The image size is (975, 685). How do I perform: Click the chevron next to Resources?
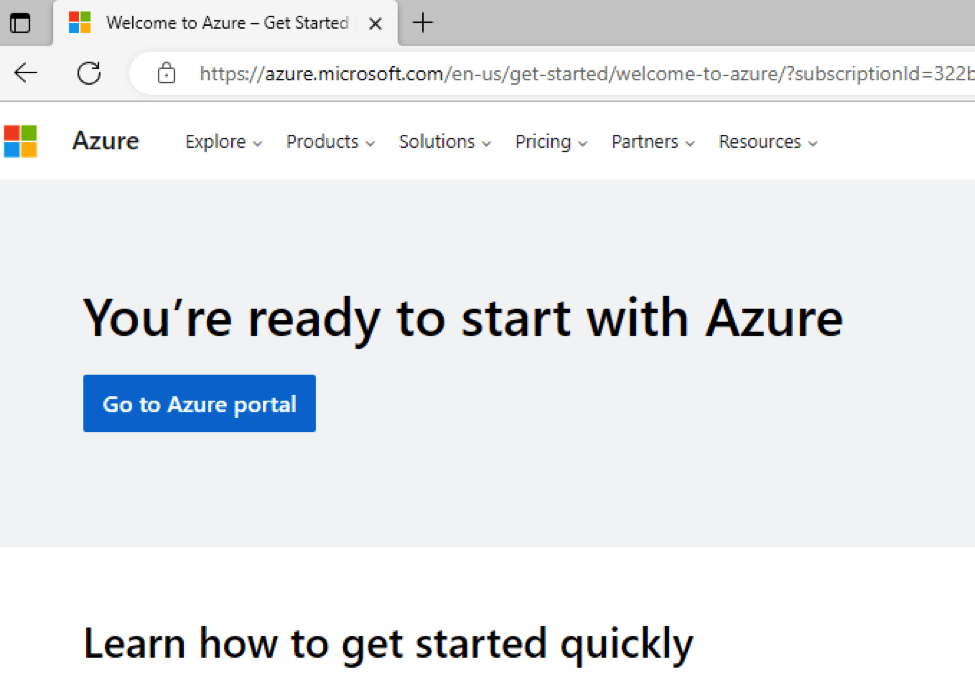tap(813, 143)
